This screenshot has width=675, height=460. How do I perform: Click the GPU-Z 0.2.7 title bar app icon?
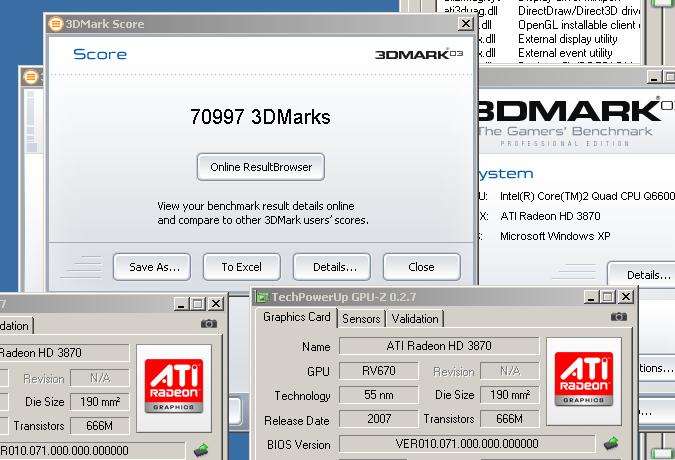[261, 296]
